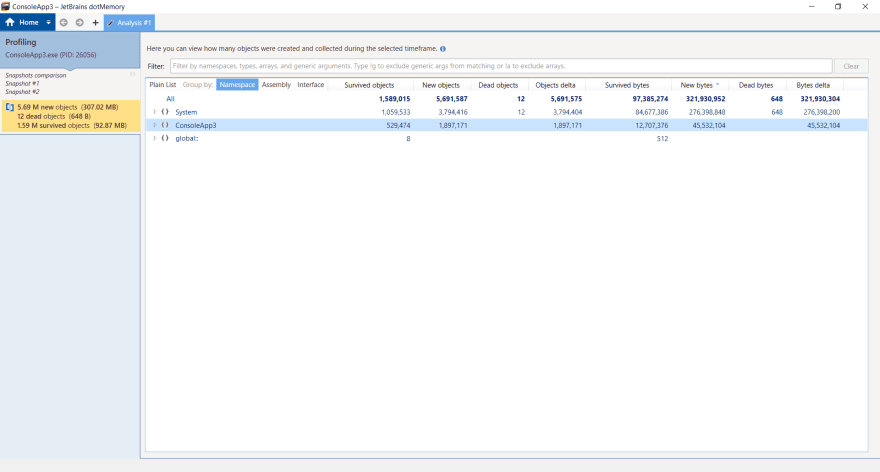Click the value 12,707,376 in ConsoleApp3 row

[x=652, y=125]
